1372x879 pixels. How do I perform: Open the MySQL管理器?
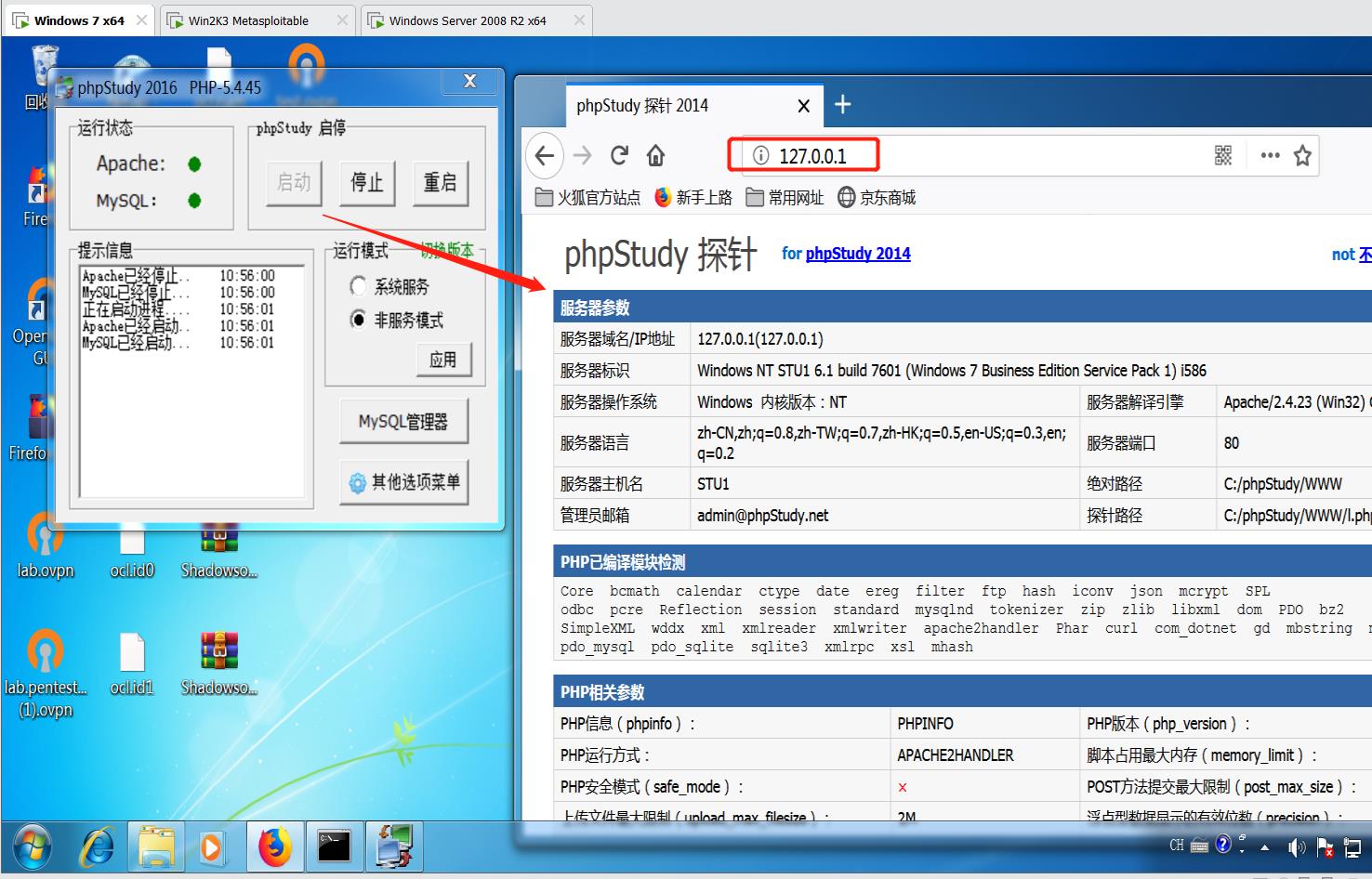(x=403, y=422)
